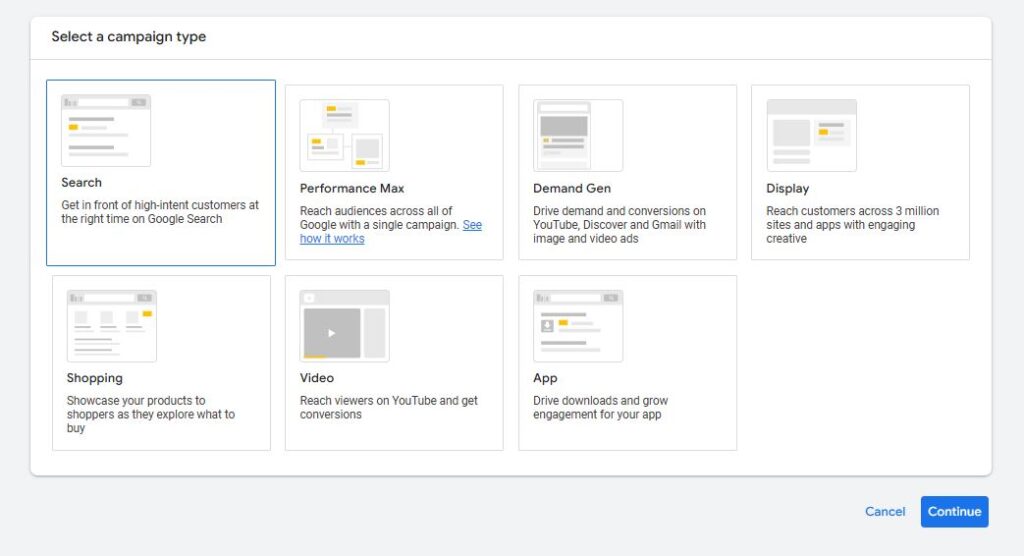Select the Search campaign type title
The image size is (1024, 556).
[81, 183]
